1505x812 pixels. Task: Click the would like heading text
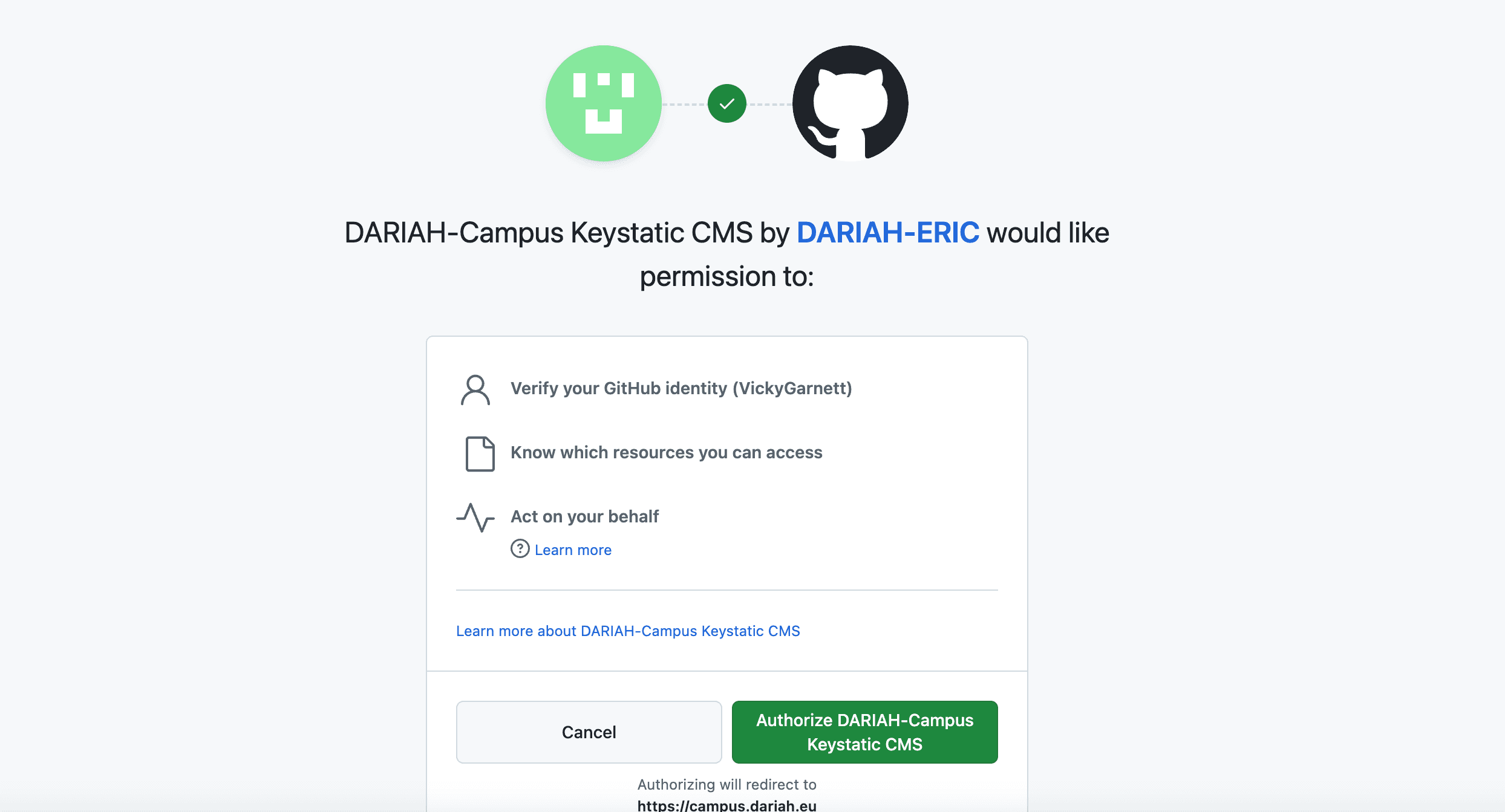tap(1048, 233)
